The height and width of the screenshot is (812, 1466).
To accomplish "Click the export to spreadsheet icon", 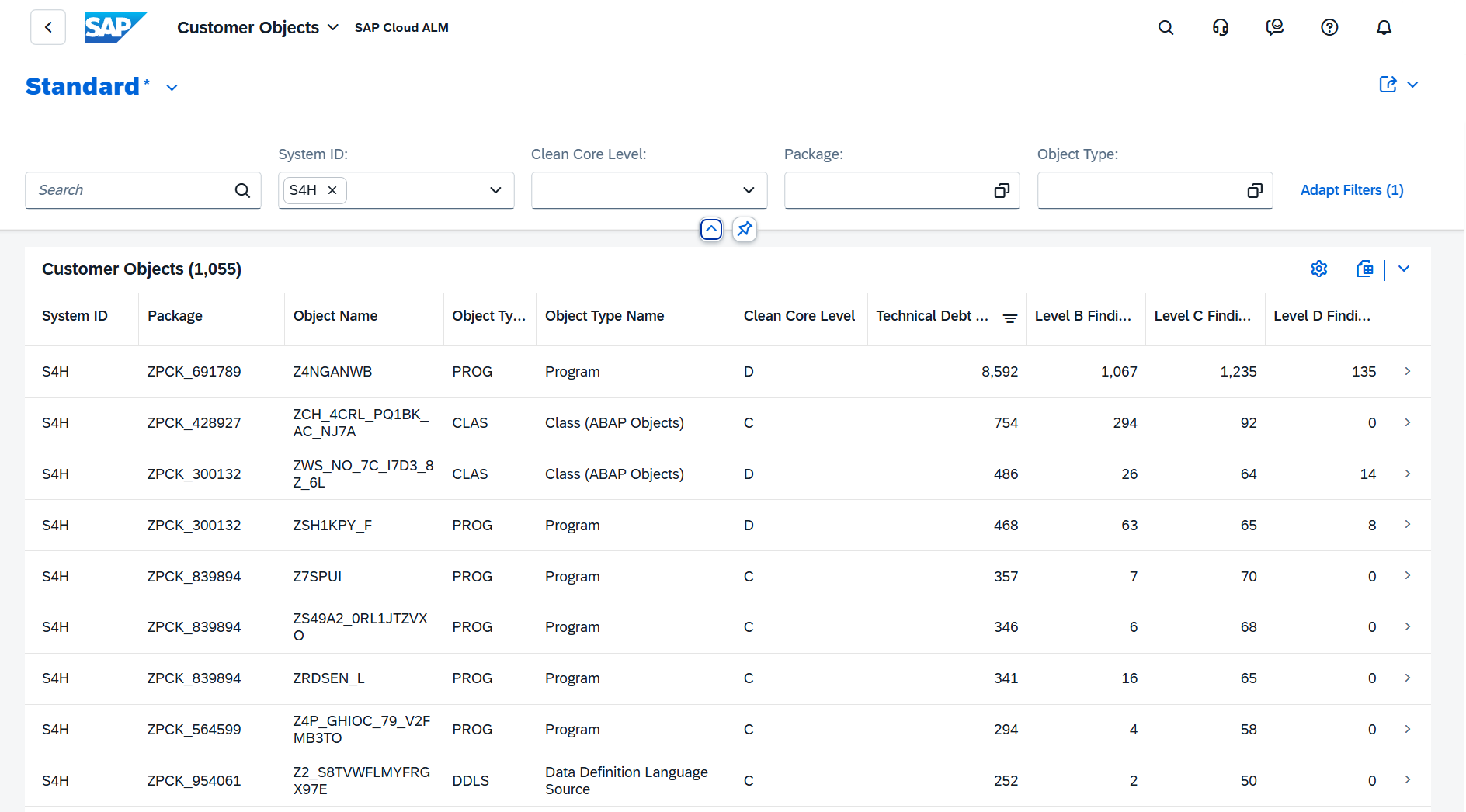I will (x=1364, y=269).
